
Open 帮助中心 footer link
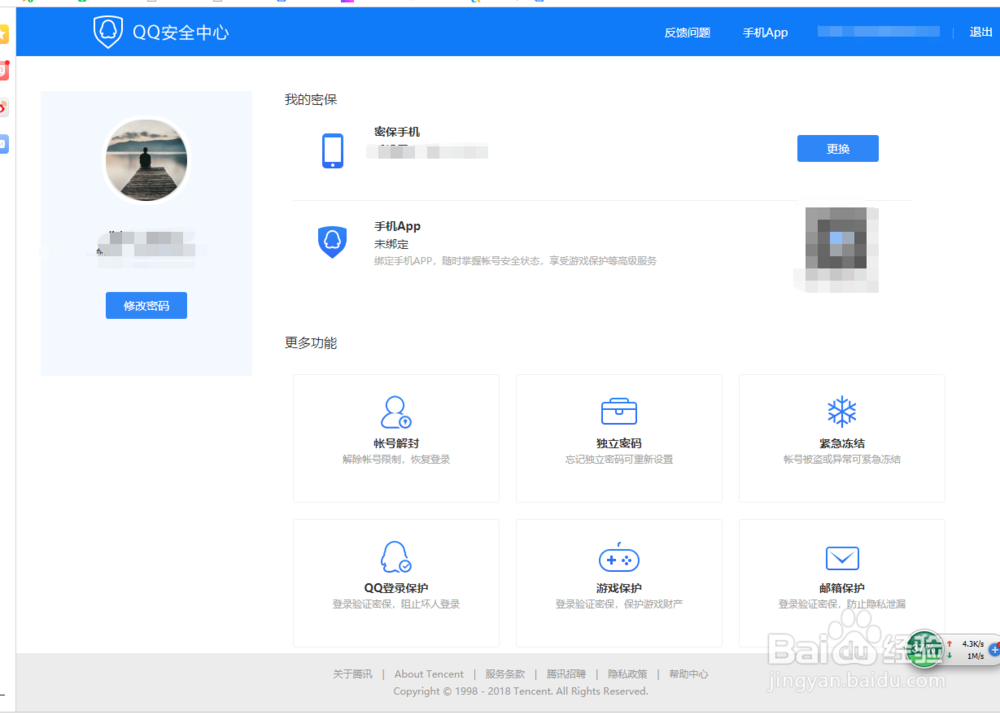pos(688,674)
